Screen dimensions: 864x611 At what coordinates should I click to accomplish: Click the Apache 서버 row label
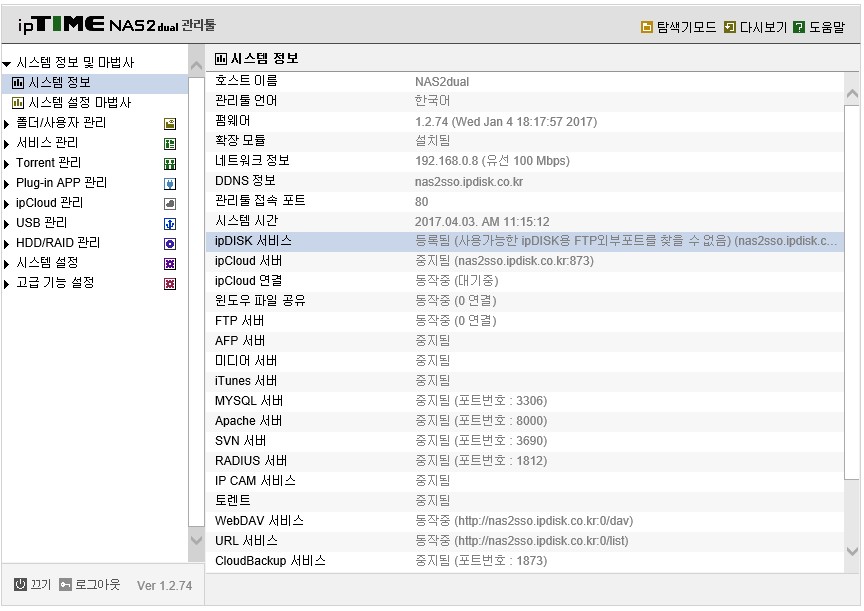(x=249, y=421)
